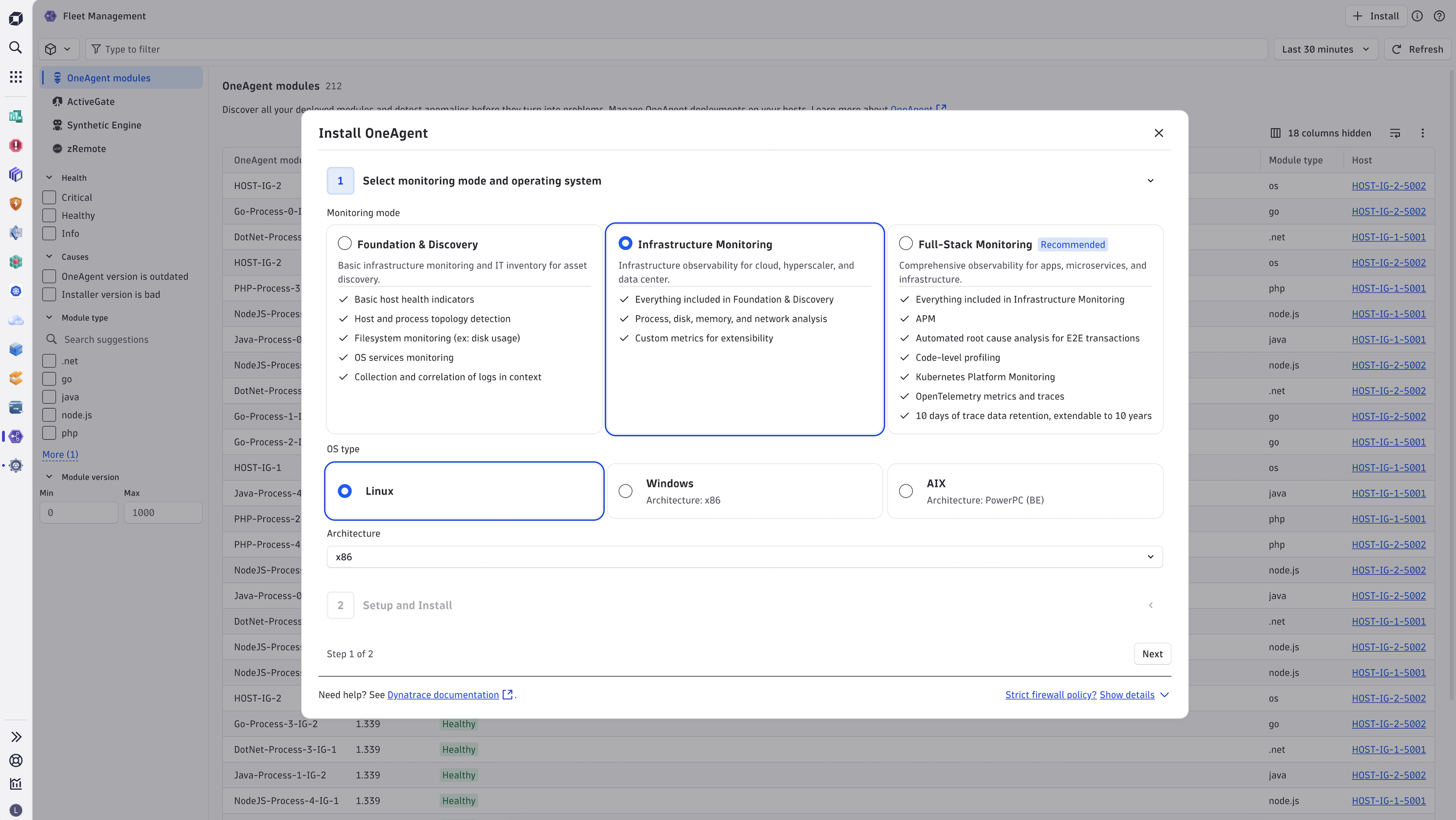Open the Problems red alert icon in the dock
Image resolution: width=1456 pixels, height=820 pixels.
pos(16,145)
